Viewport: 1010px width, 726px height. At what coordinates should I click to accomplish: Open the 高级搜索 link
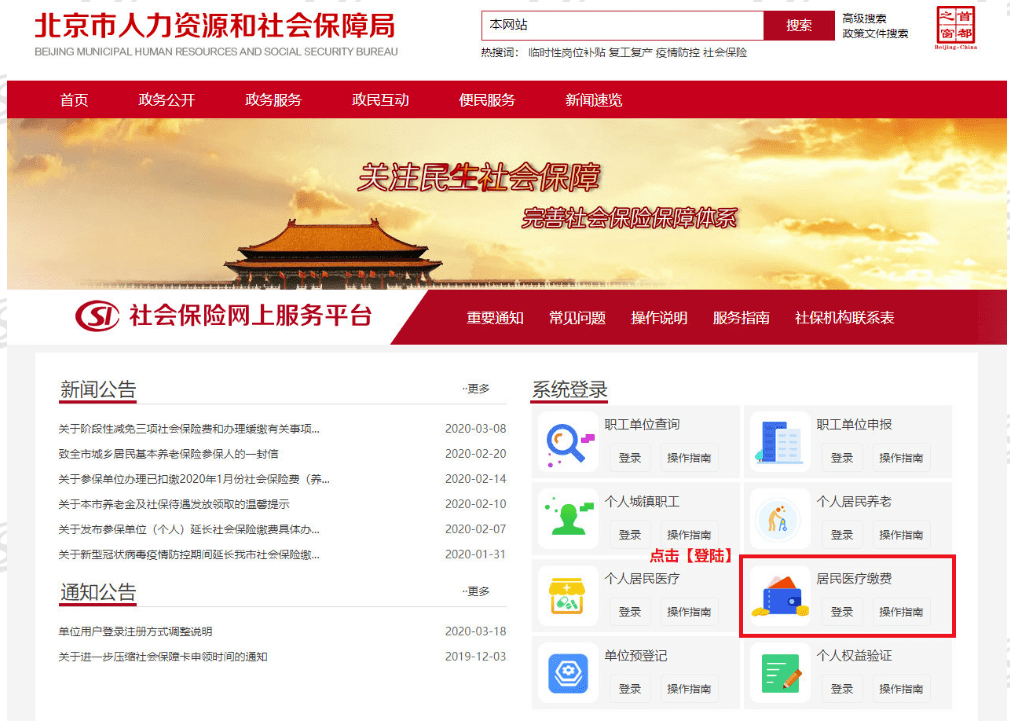(x=864, y=19)
